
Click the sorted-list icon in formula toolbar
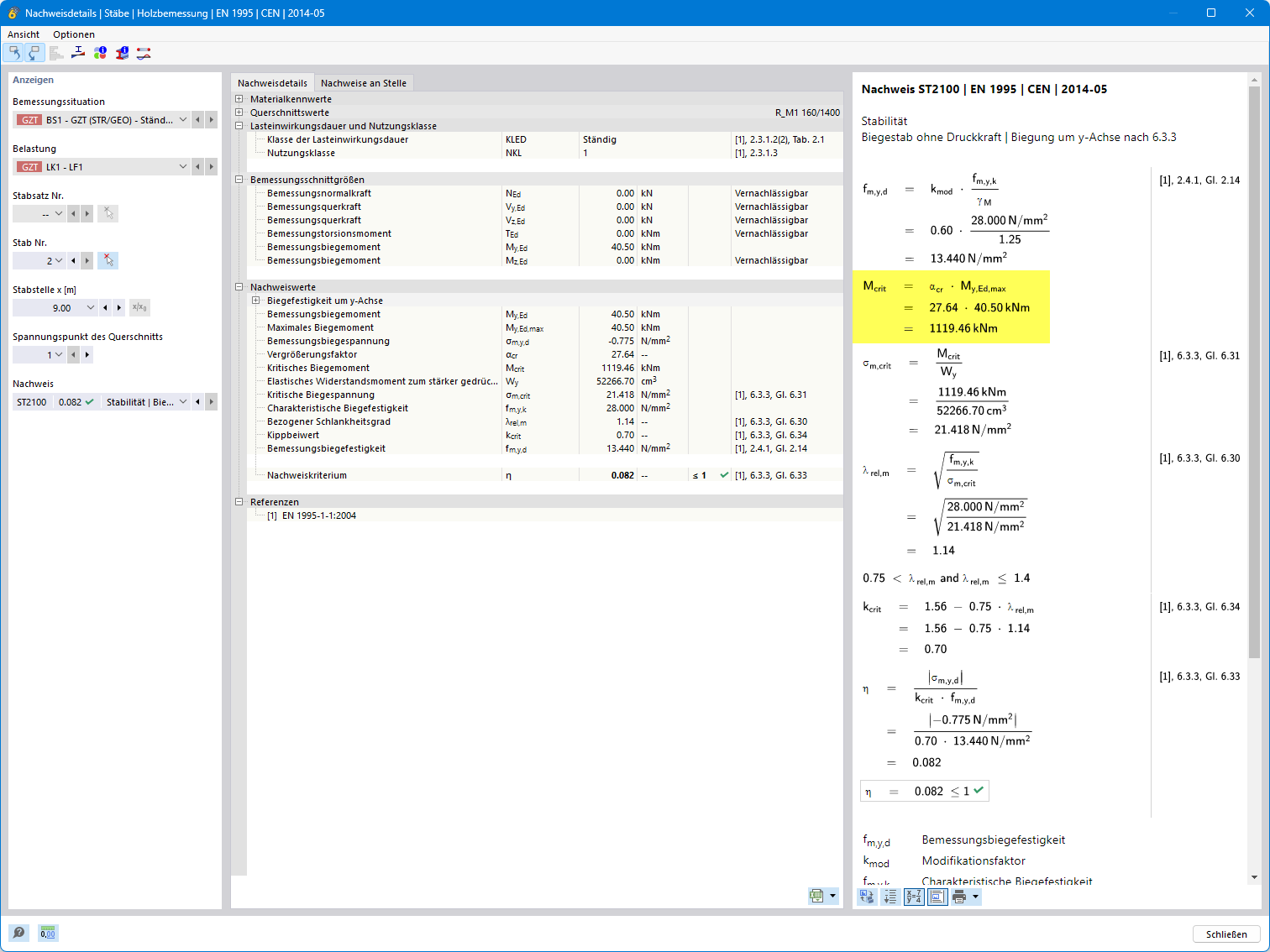click(890, 897)
